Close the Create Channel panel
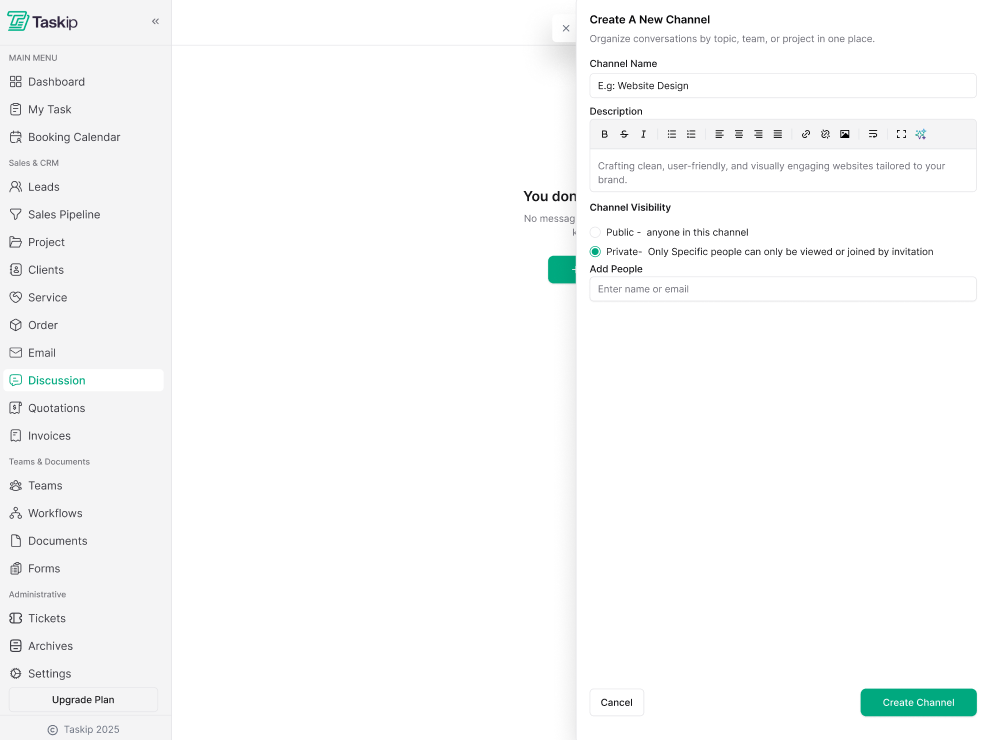Screen dimensions: 989x740 tap(566, 28)
